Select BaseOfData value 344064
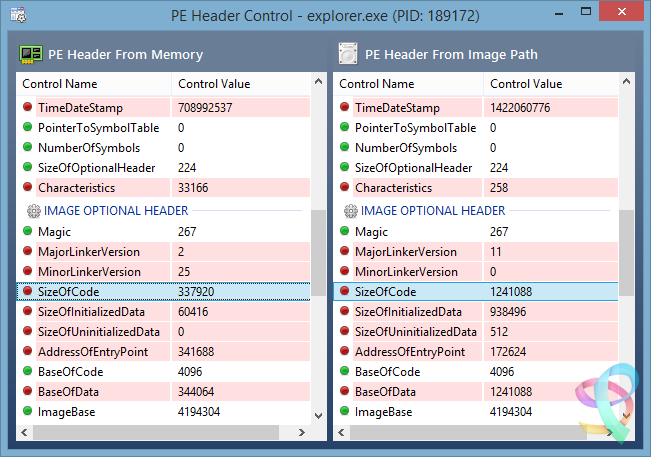Screen dimensions: 651x457 pyautogui.click(x=196, y=392)
